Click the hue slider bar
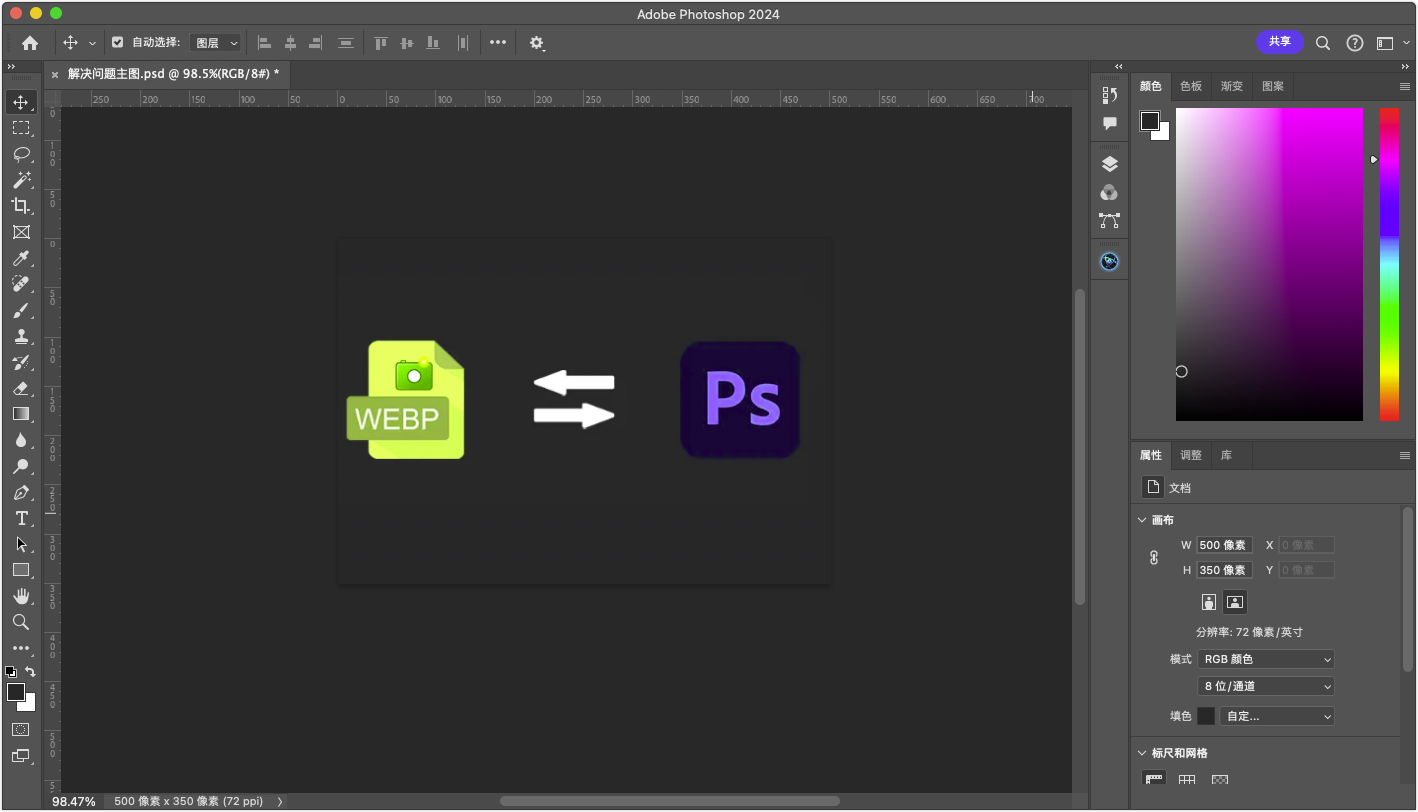The width and height of the screenshot is (1418, 812). 1390,264
